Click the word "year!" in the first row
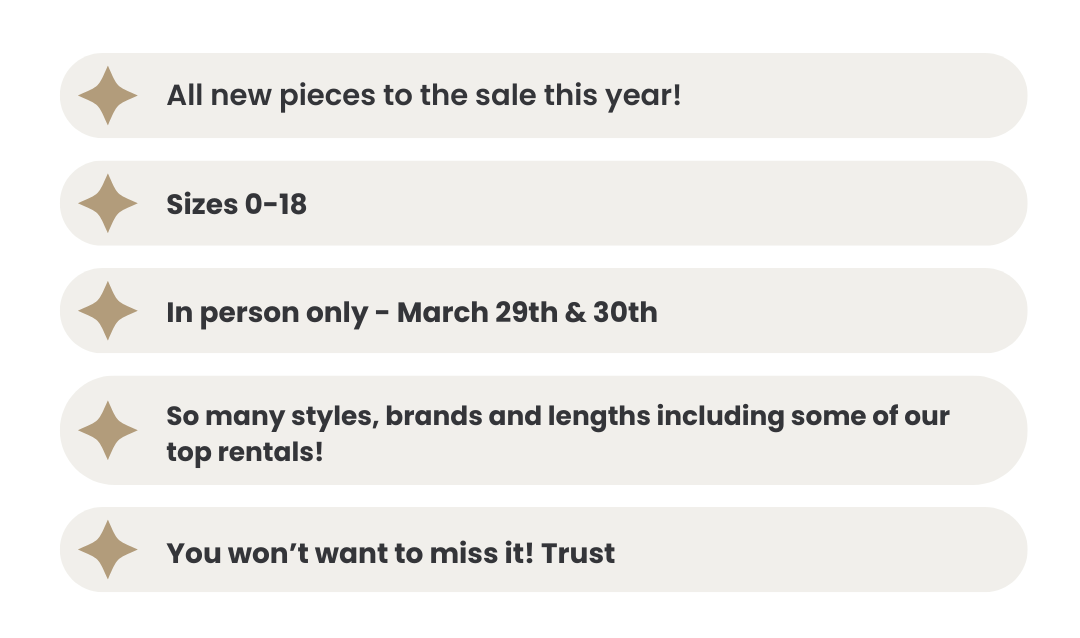1080x638 pixels. [643, 96]
